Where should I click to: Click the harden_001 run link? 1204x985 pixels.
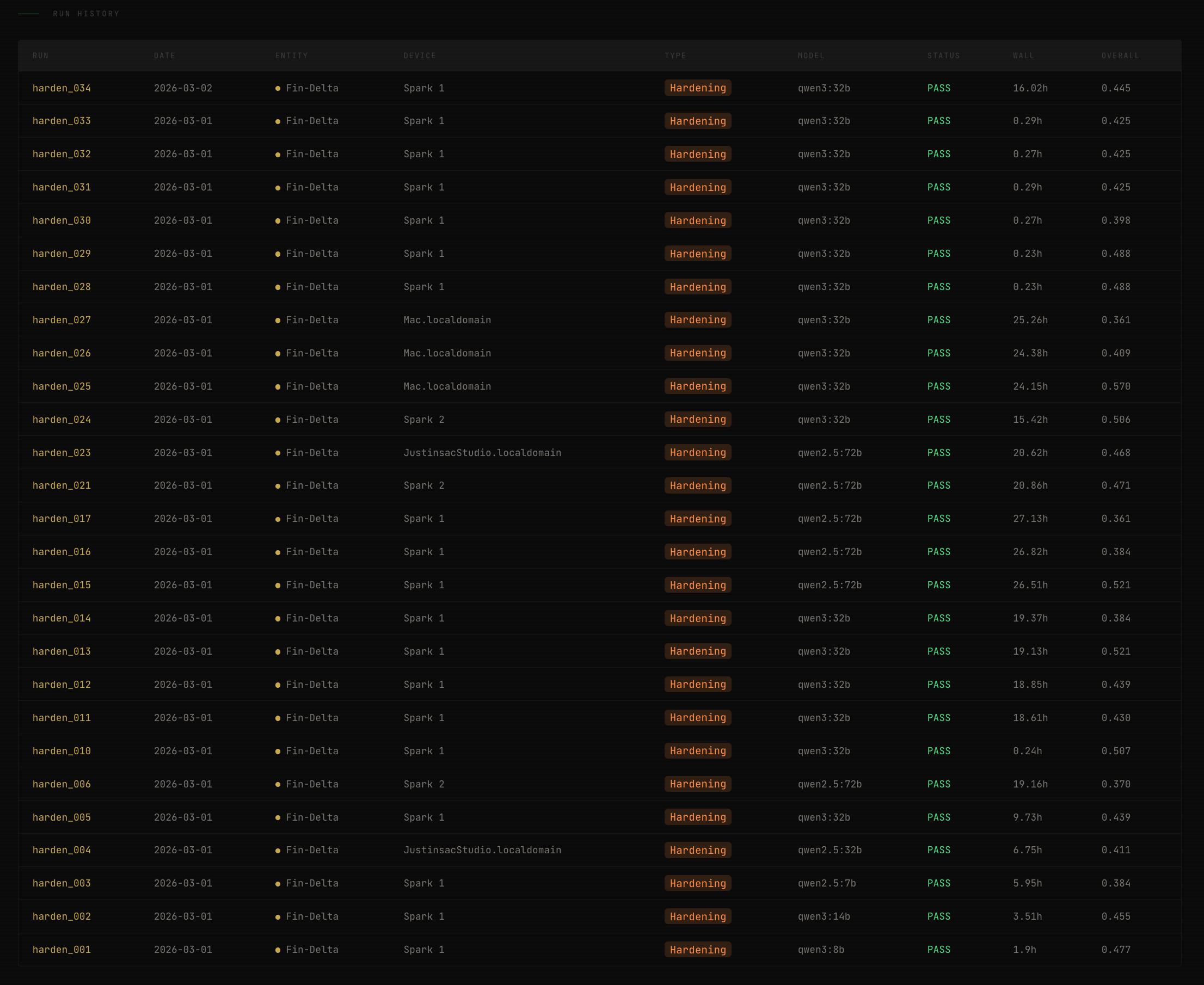pos(62,949)
